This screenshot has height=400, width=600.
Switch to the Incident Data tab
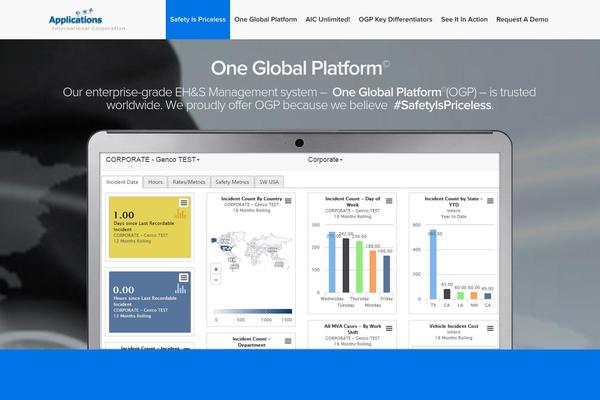pos(122,182)
